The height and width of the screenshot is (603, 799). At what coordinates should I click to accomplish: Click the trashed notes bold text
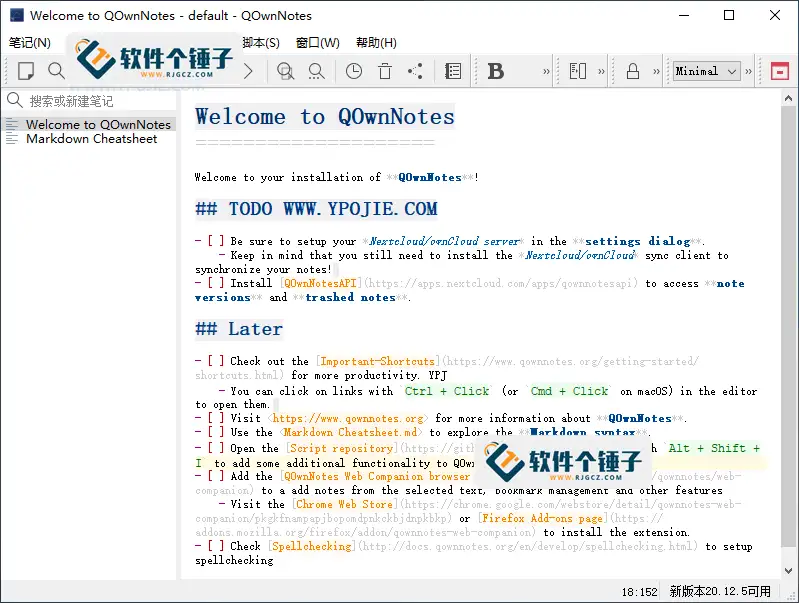pos(350,297)
